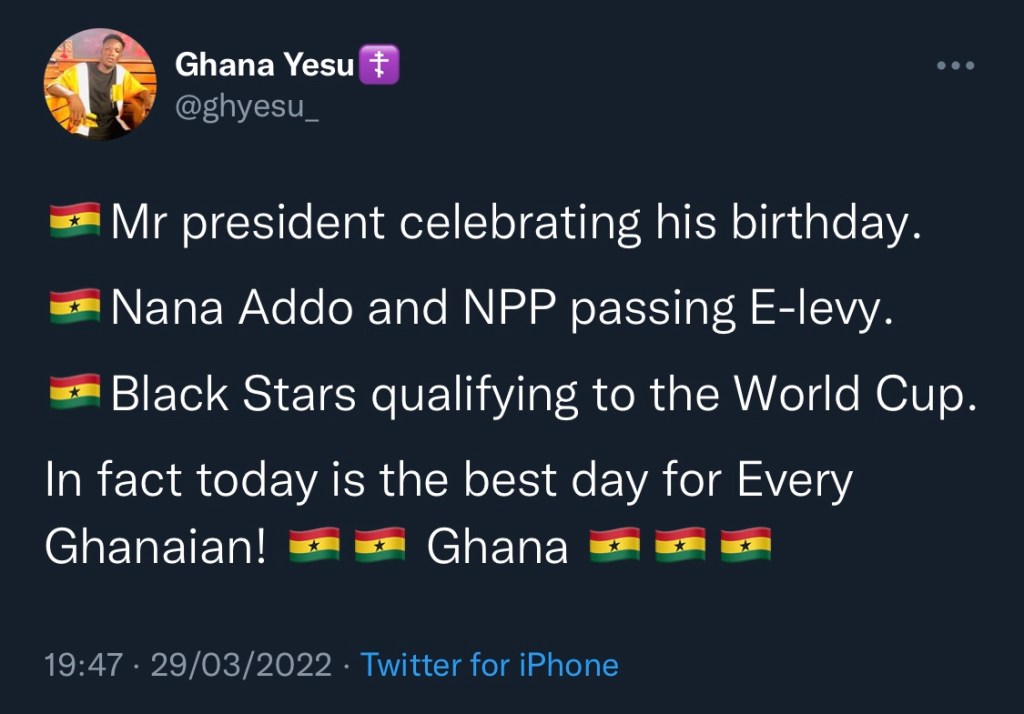
Task: Select the "Nana Addo and NPP passing E-levy" line
Action: (500, 309)
